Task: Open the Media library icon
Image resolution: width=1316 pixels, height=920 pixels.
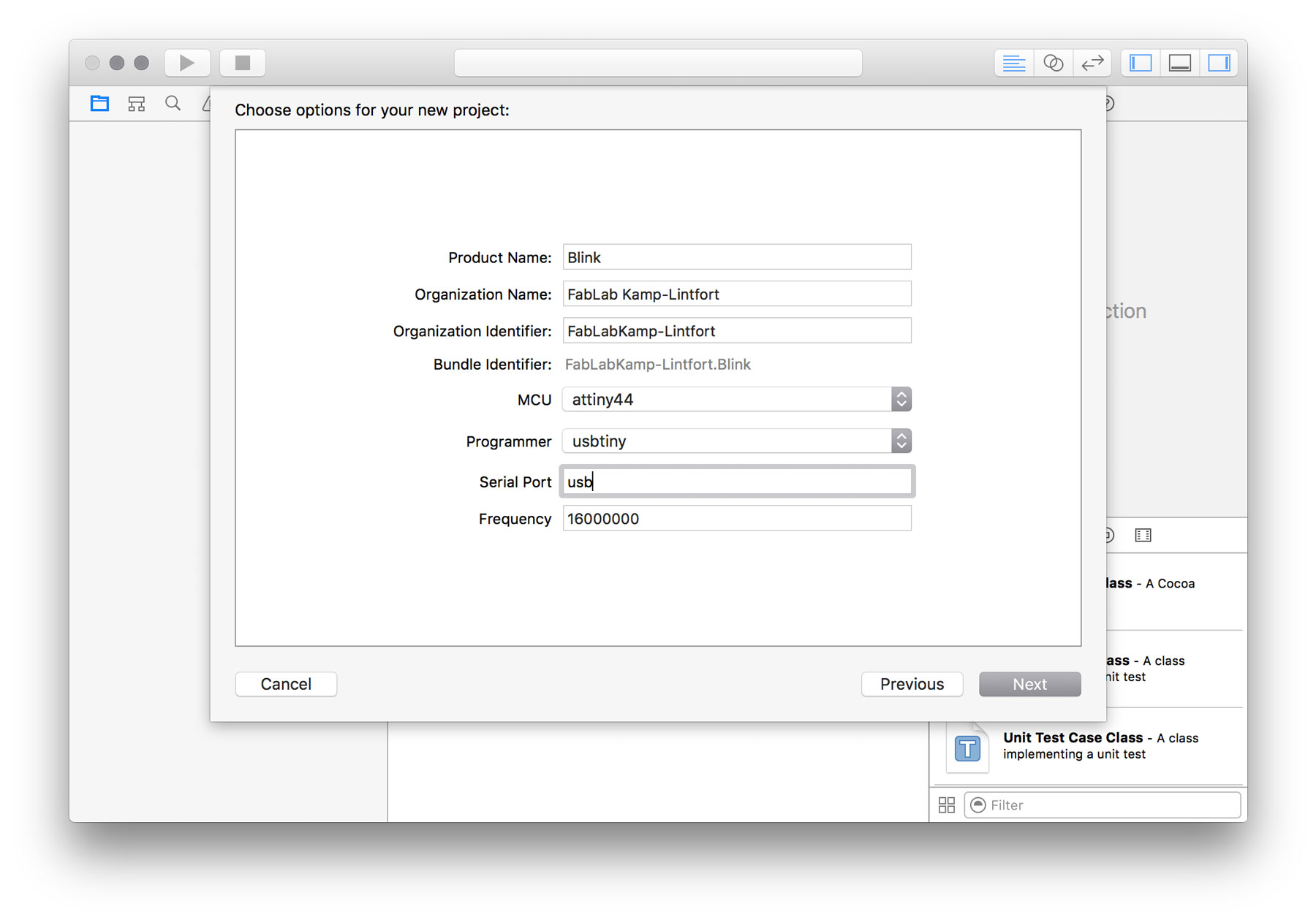Action: (x=1143, y=536)
